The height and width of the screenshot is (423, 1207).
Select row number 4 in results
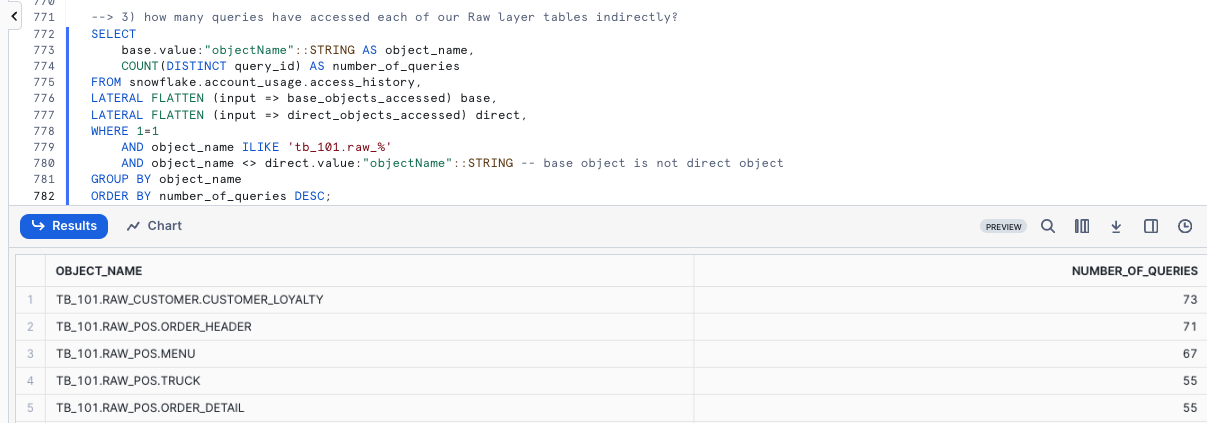(x=31, y=381)
